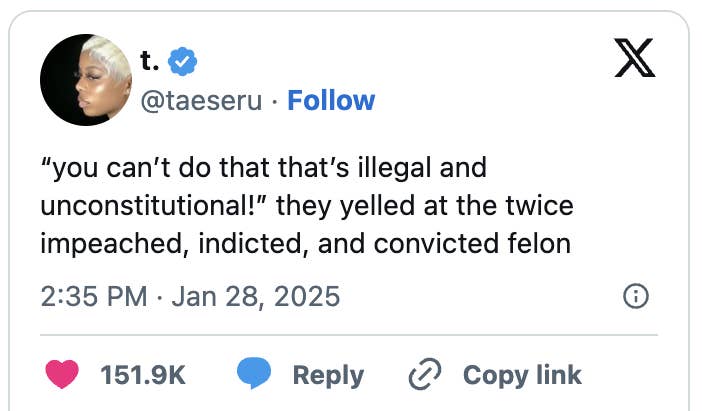The height and width of the screenshot is (411, 703).
Task: Click the 2:35 PM time
Action: tap(93, 296)
